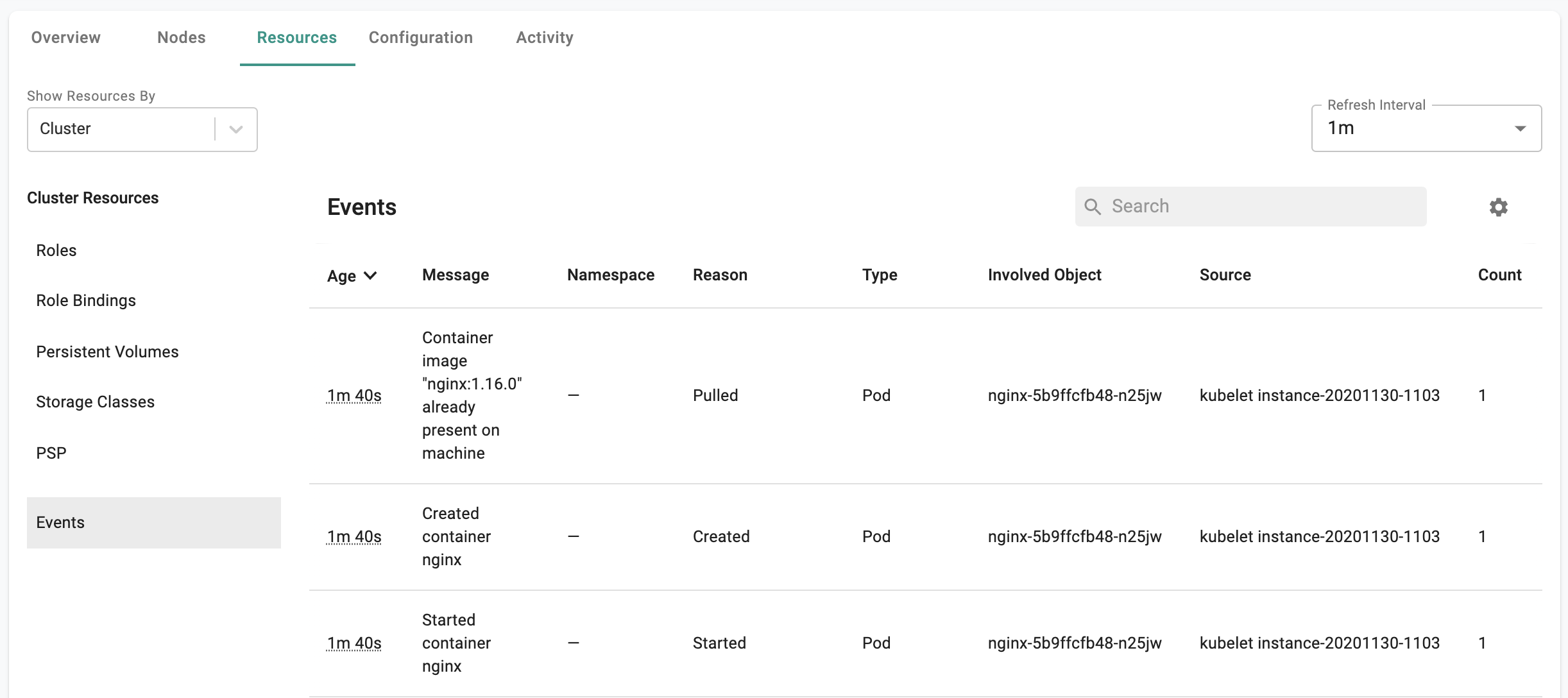Expand the Refresh Interval 1m dropdown
The image size is (1568, 698).
[1426, 128]
